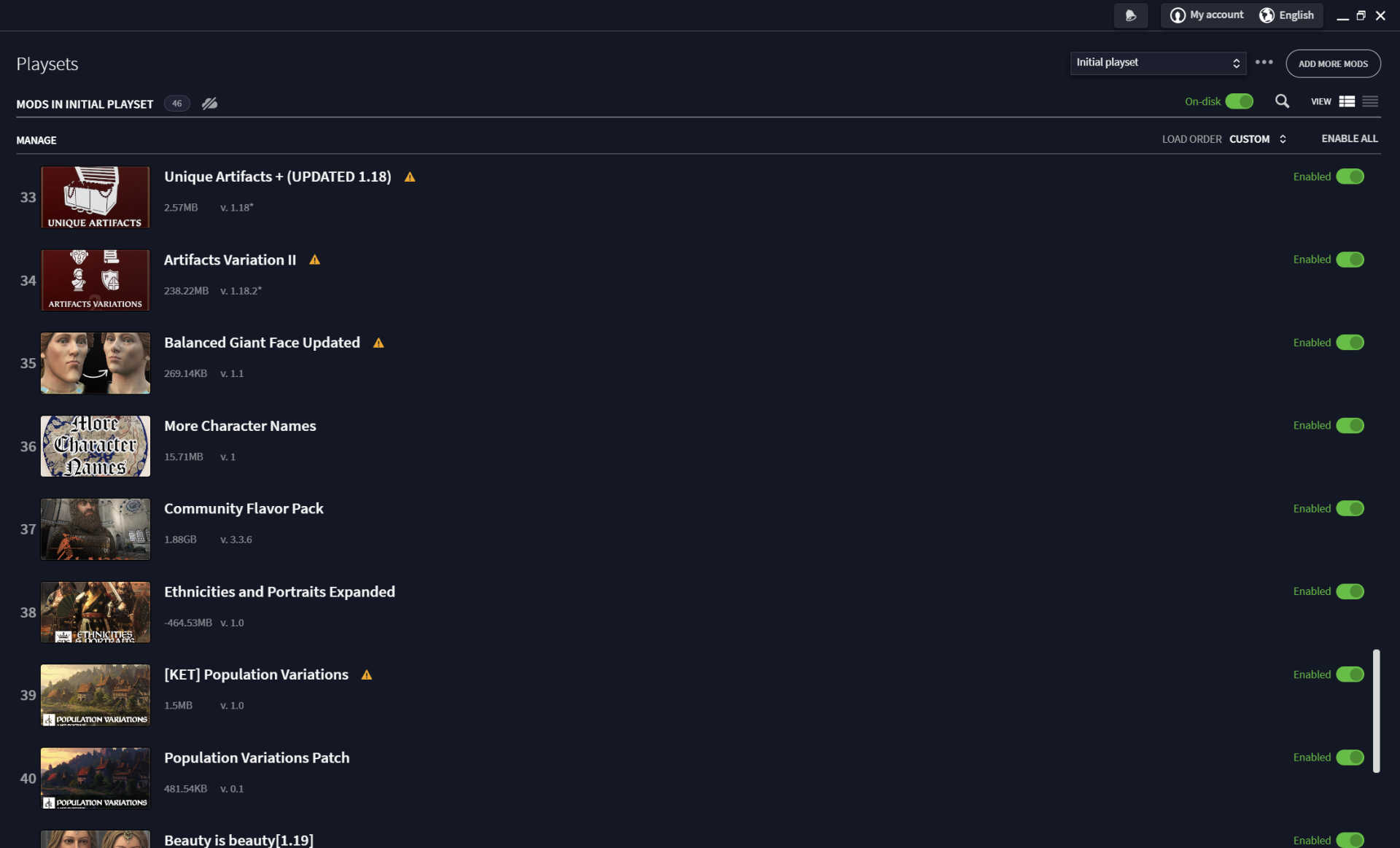Toggle the On-disk filter switch
Image resolution: width=1400 pixels, height=848 pixels.
(1239, 101)
